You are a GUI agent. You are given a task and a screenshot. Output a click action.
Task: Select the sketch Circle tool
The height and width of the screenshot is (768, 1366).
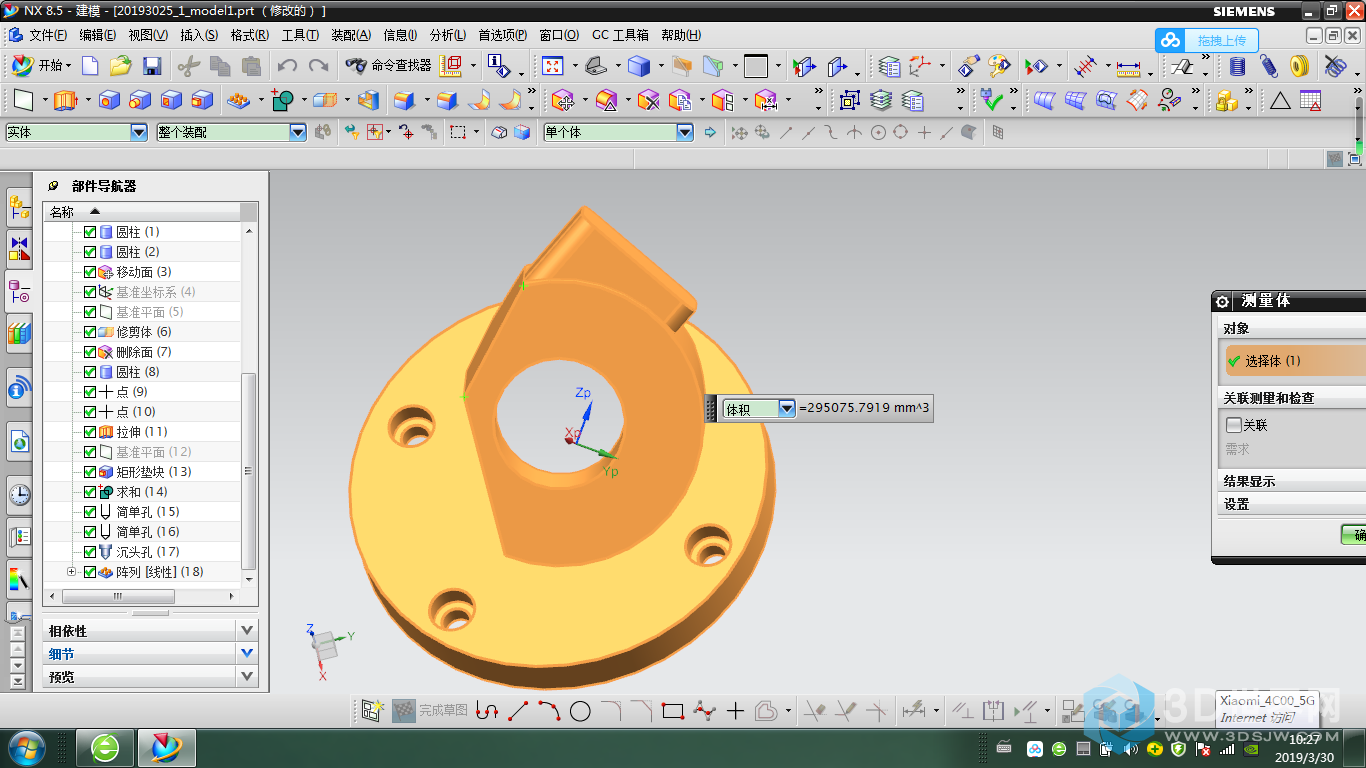pyautogui.click(x=580, y=711)
